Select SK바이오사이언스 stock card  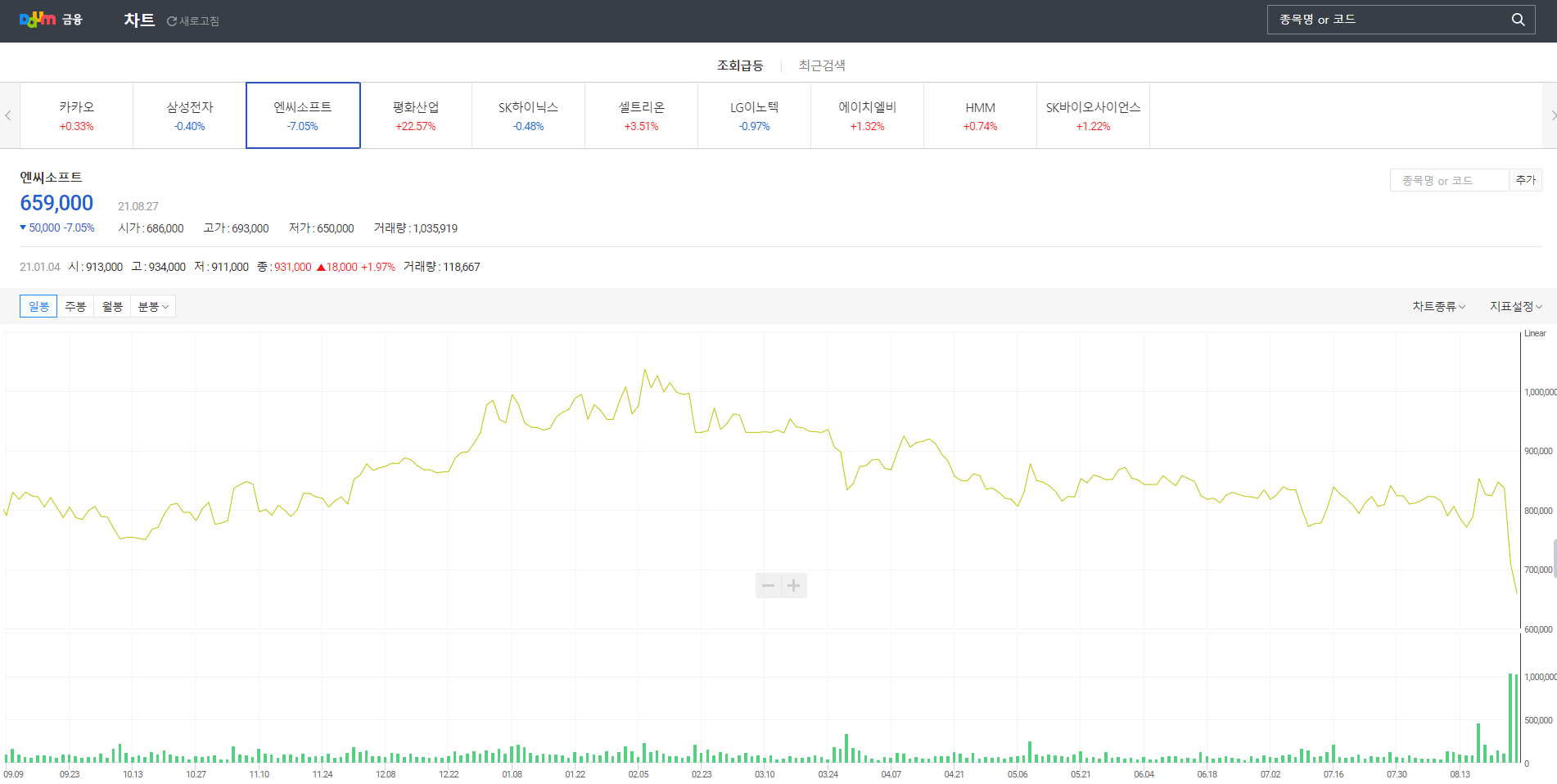[x=1093, y=115]
